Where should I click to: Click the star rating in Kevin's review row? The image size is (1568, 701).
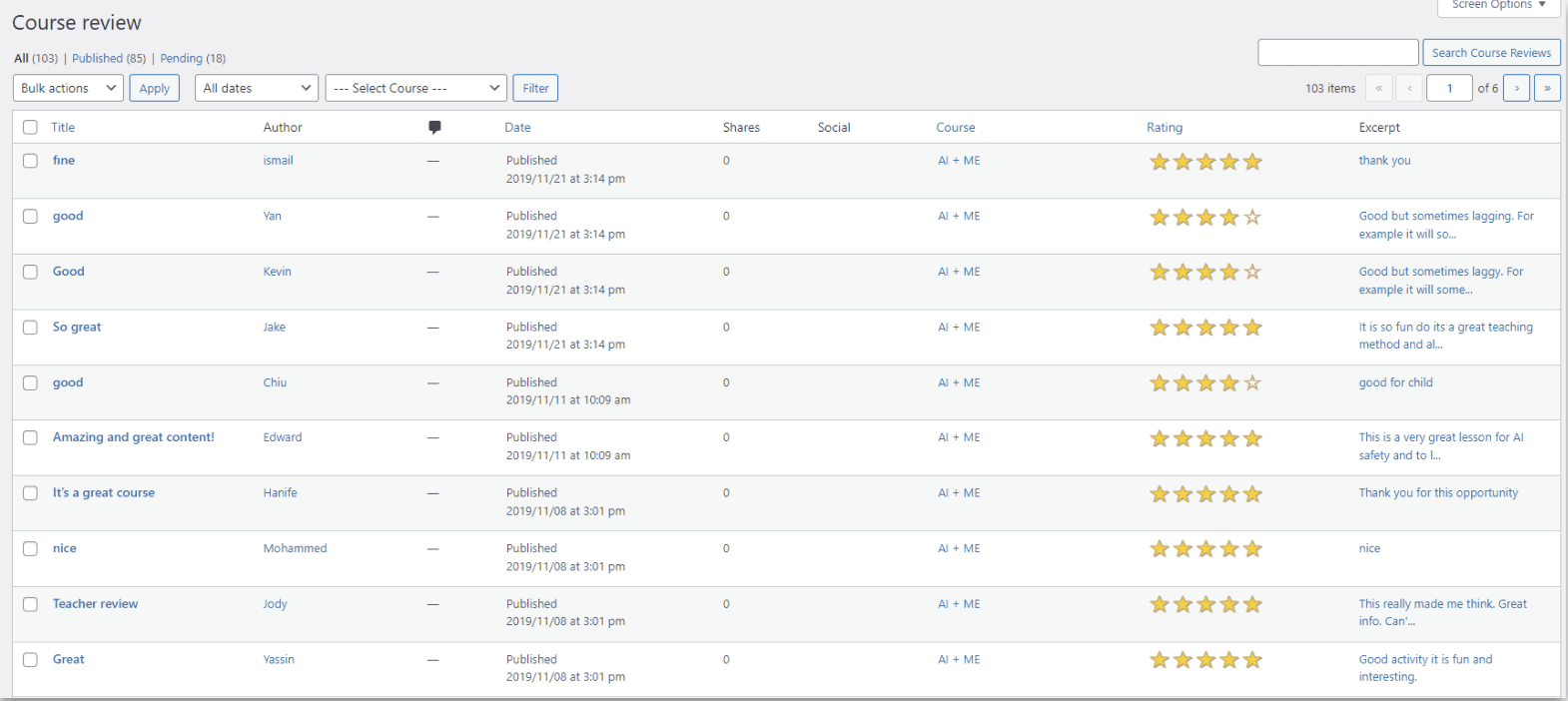tap(1205, 272)
